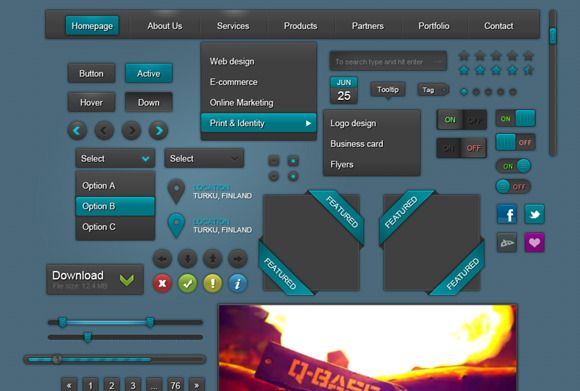Click the Facebook social icon
Viewport: 580px width, 391px height.
(x=507, y=214)
